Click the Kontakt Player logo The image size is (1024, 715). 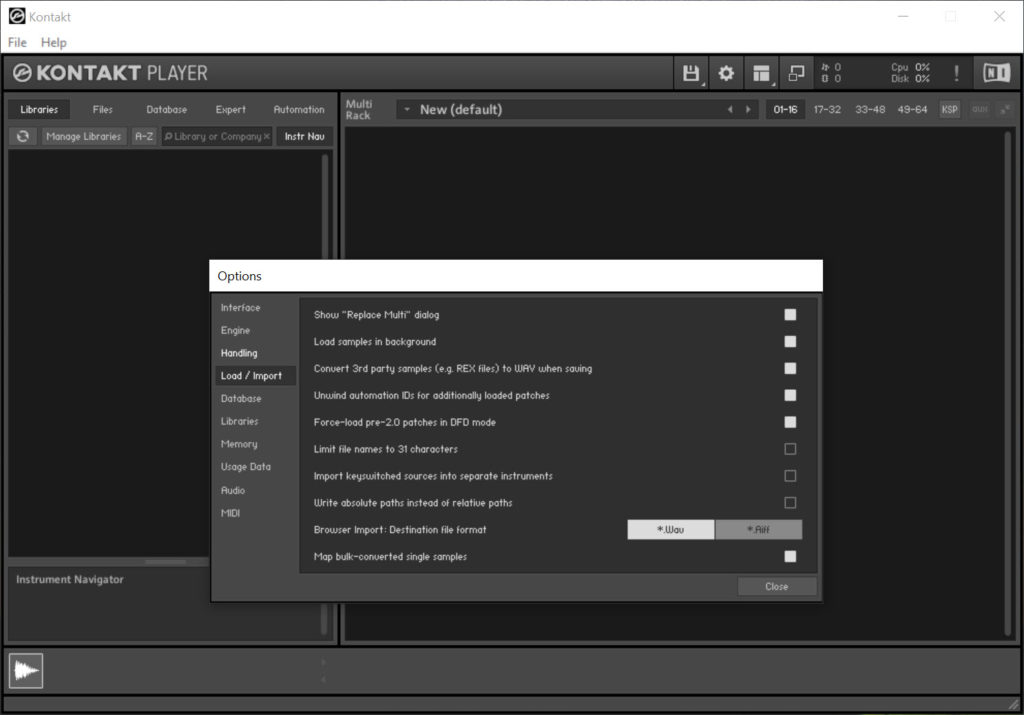[110, 73]
